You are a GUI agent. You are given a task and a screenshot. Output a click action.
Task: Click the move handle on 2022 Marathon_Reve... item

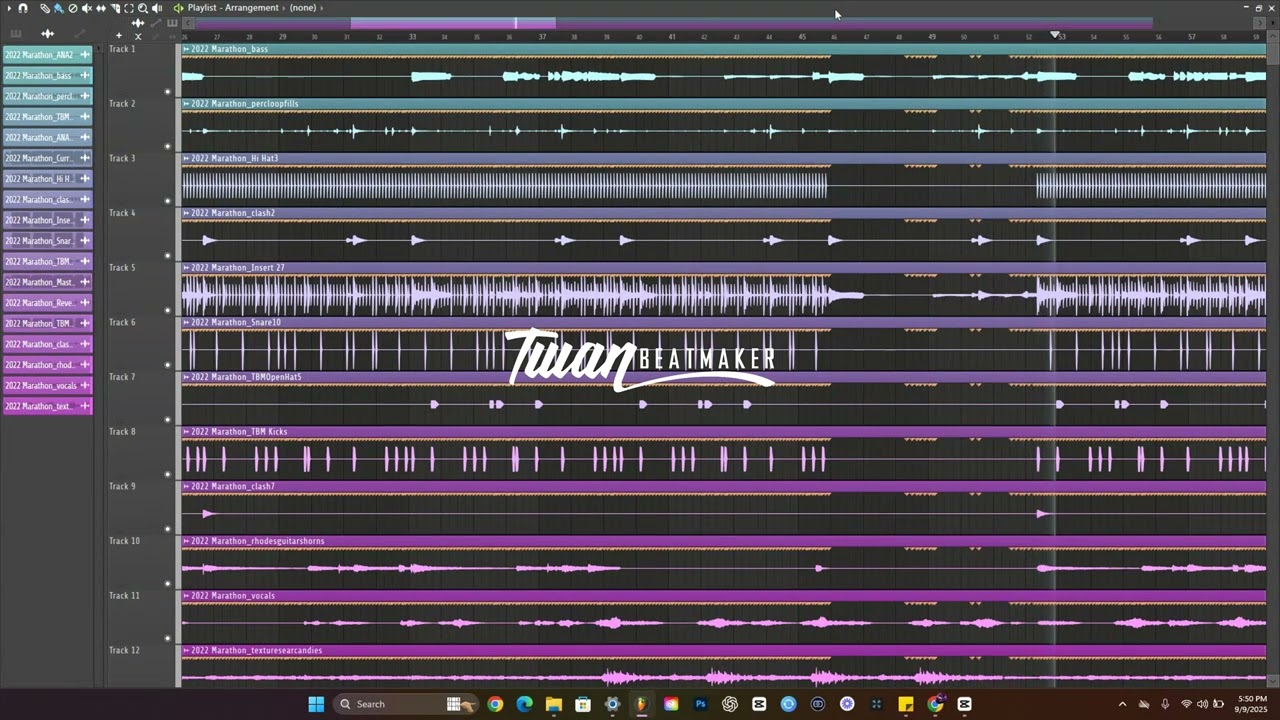point(85,303)
